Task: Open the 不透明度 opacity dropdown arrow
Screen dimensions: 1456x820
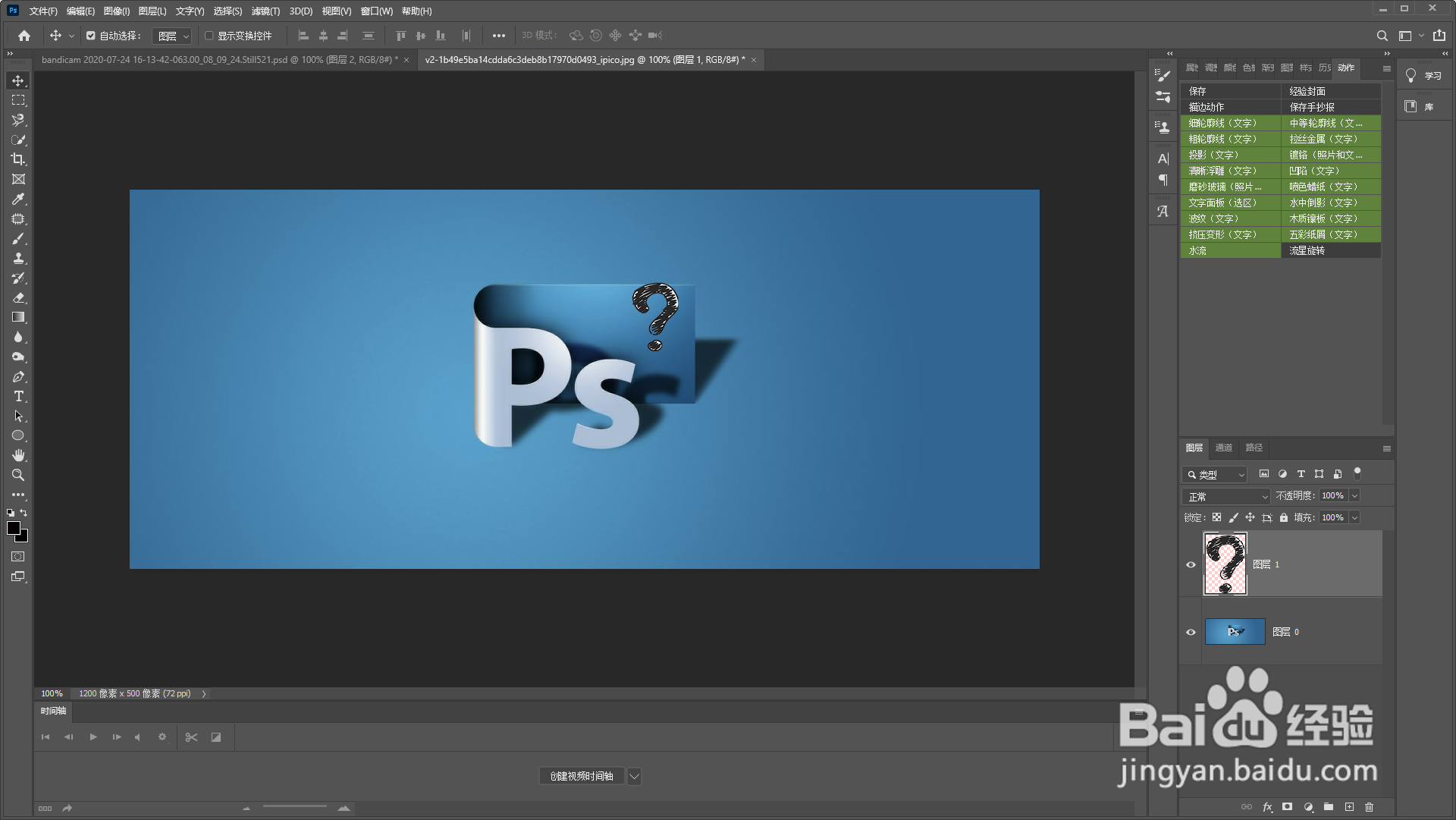Action: [1354, 496]
